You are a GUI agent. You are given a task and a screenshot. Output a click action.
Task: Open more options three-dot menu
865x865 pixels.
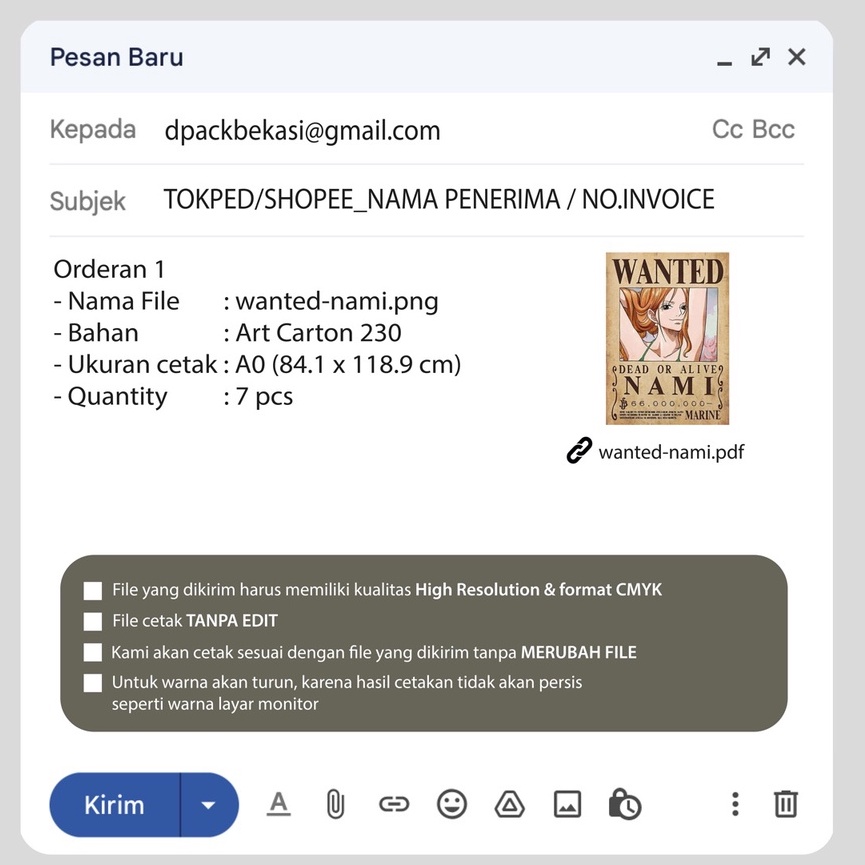pyautogui.click(x=735, y=804)
